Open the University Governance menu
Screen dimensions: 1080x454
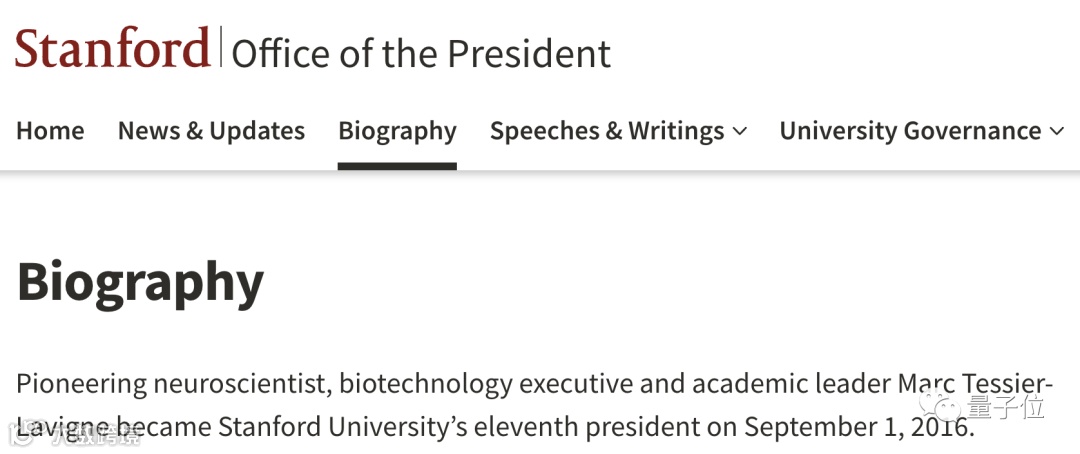pos(910,131)
